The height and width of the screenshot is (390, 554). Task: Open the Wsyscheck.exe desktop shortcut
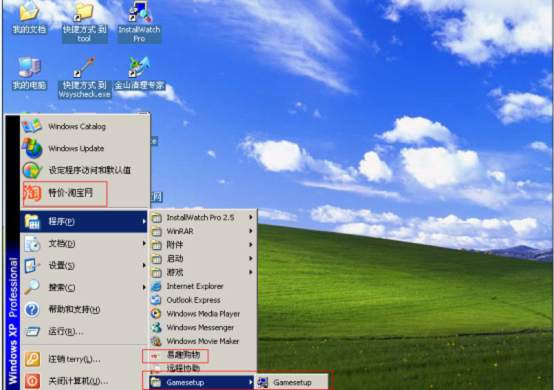[84, 77]
